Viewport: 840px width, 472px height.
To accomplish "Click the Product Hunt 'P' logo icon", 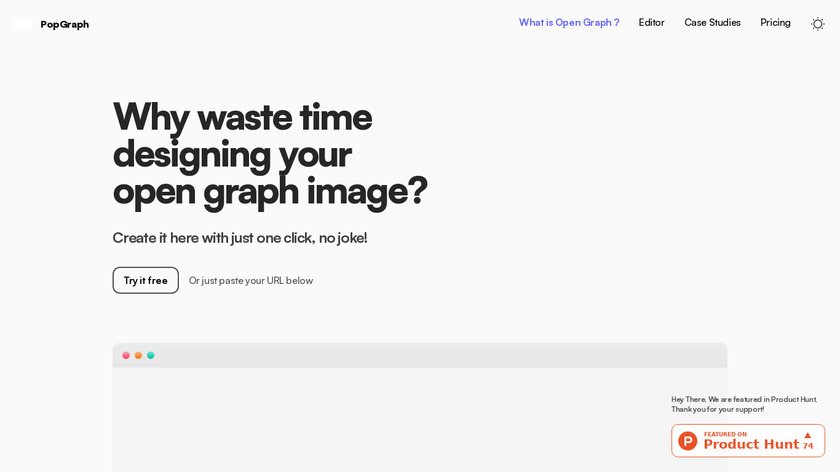I will [687, 441].
